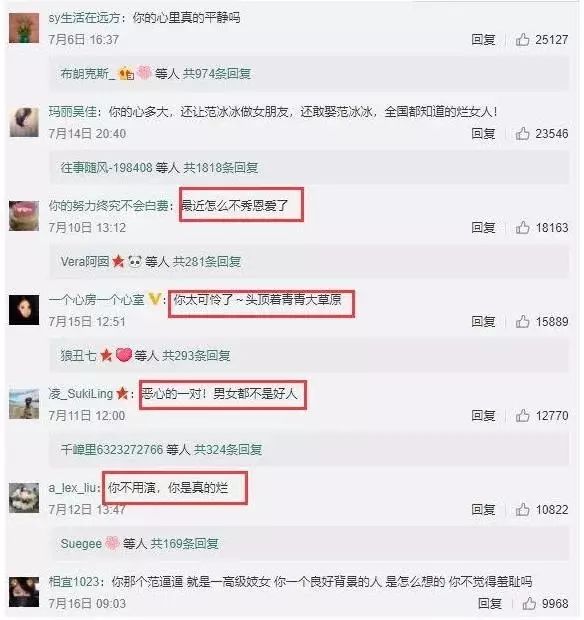Screen dimensions: 584x620
Task: Expand the 共1818条回复 replies
Action: 221,168
